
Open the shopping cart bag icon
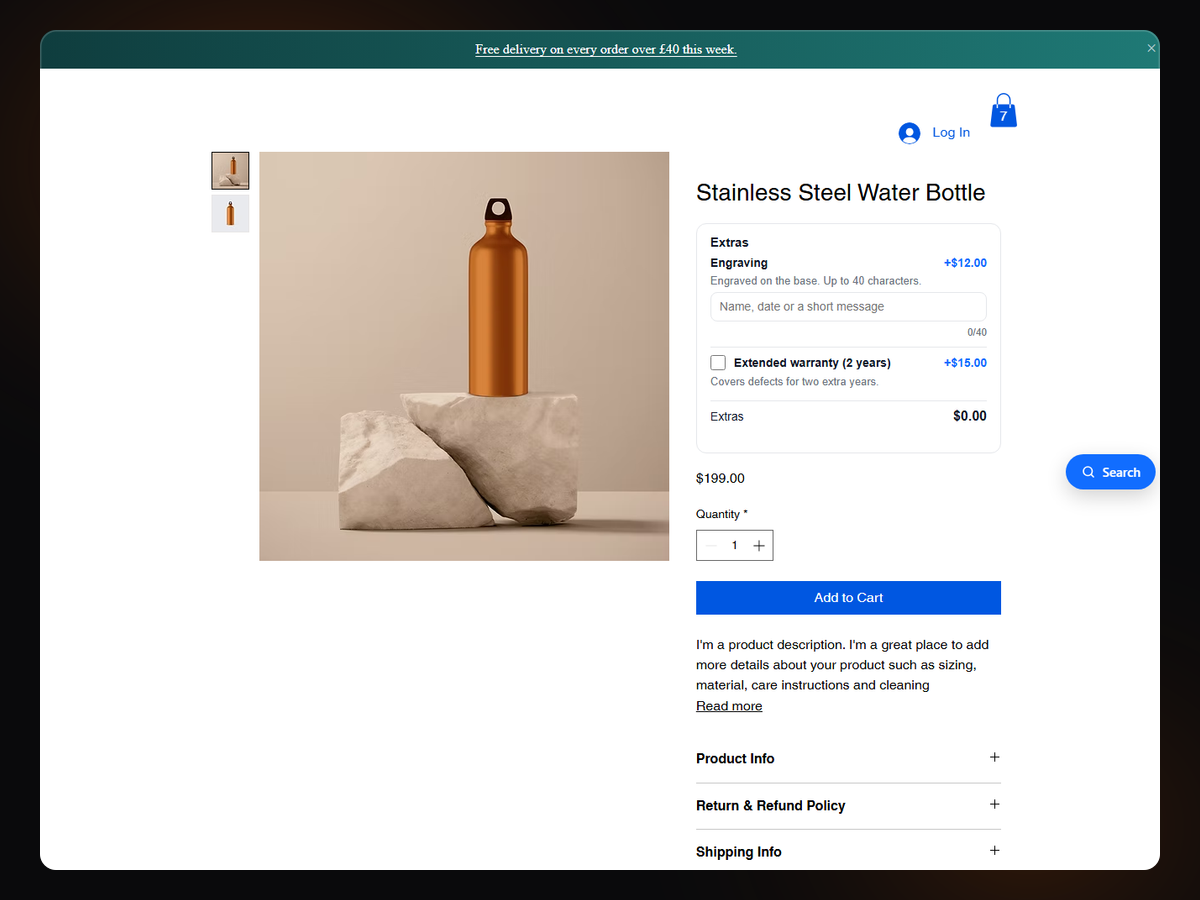click(1003, 111)
